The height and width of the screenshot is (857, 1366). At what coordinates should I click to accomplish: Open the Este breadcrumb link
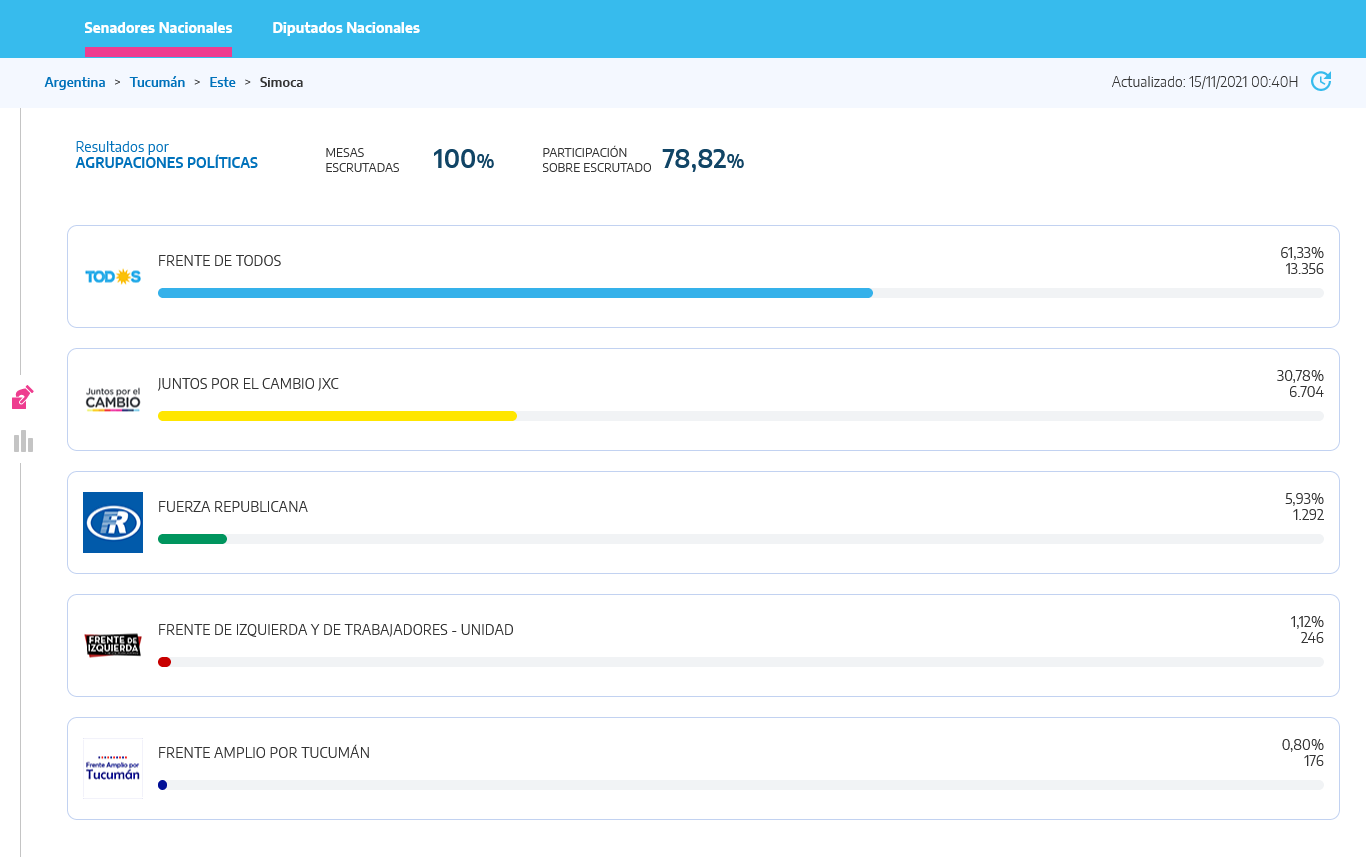click(x=222, y=83)
